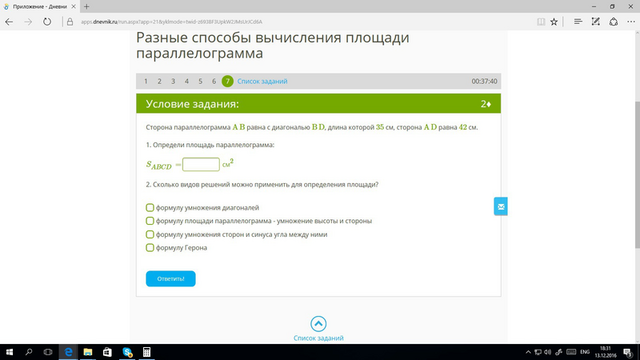Image resolution: width=640 pixels, height=360 pixels.
Task: Click the network tray icon
Action: [x=538, y=352]
